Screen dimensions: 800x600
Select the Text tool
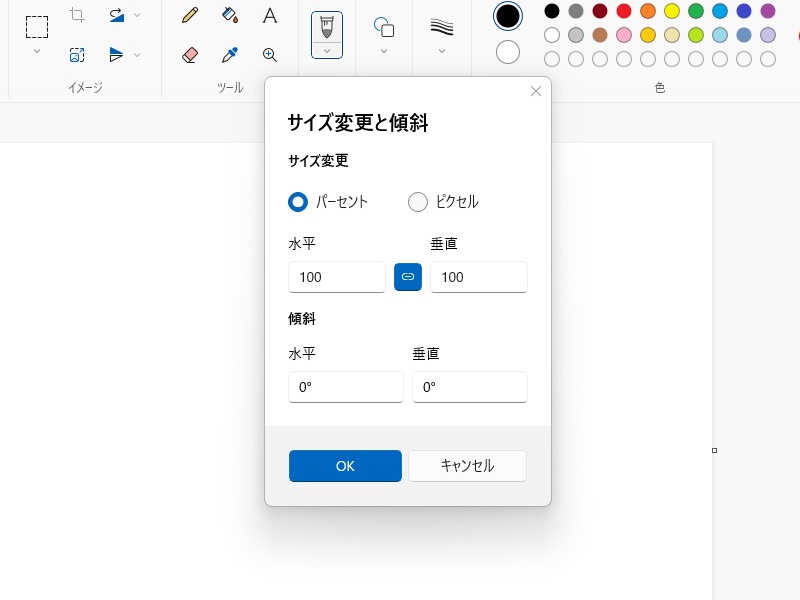(x=268, y=16)
